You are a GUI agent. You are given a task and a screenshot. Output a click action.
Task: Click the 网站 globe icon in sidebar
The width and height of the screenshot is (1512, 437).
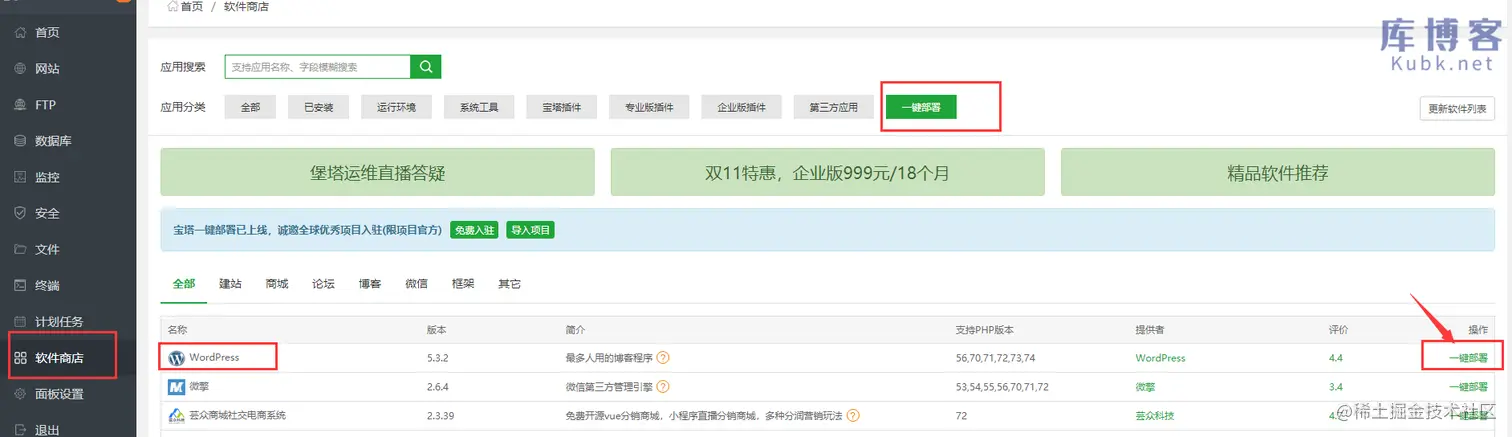pos(20,69)
